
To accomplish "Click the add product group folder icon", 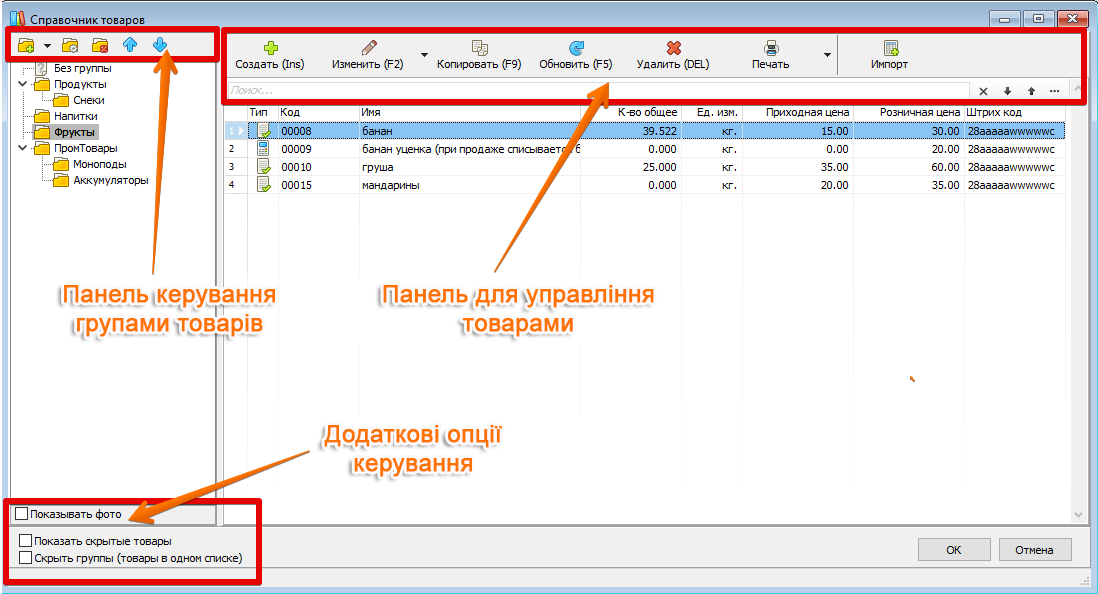I will [x=26, y=46].
